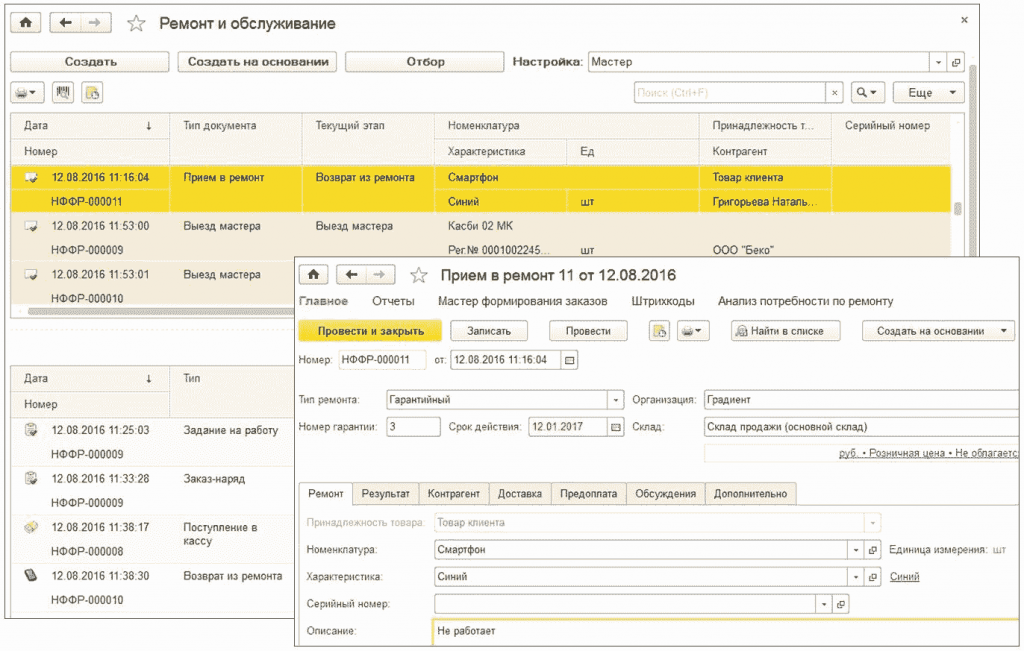Click the Провести и закрыть button
This screenshot has height=651, width=1024.
pos(370,331)
